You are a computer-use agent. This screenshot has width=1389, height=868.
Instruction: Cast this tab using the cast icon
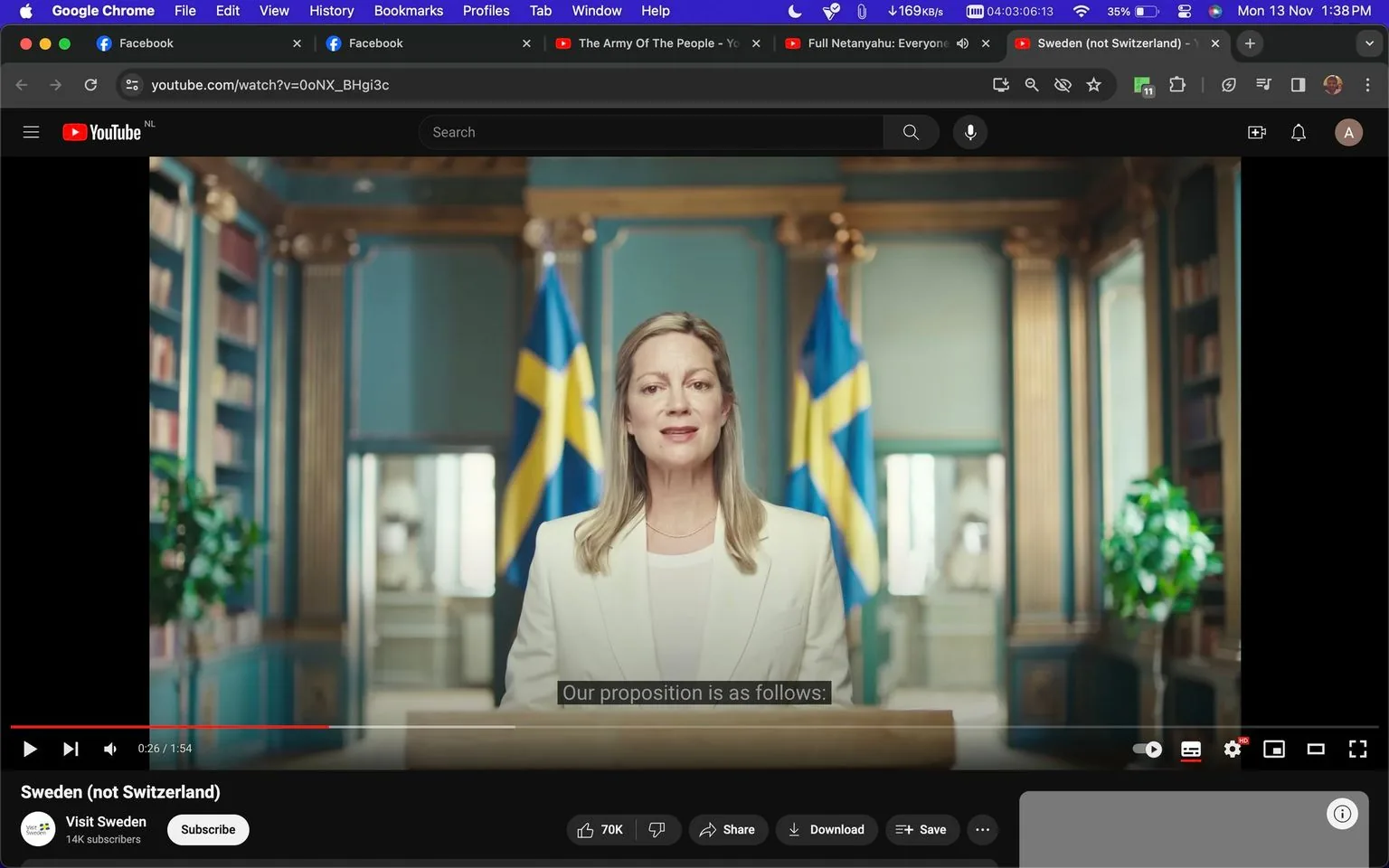click(1000, 84)
